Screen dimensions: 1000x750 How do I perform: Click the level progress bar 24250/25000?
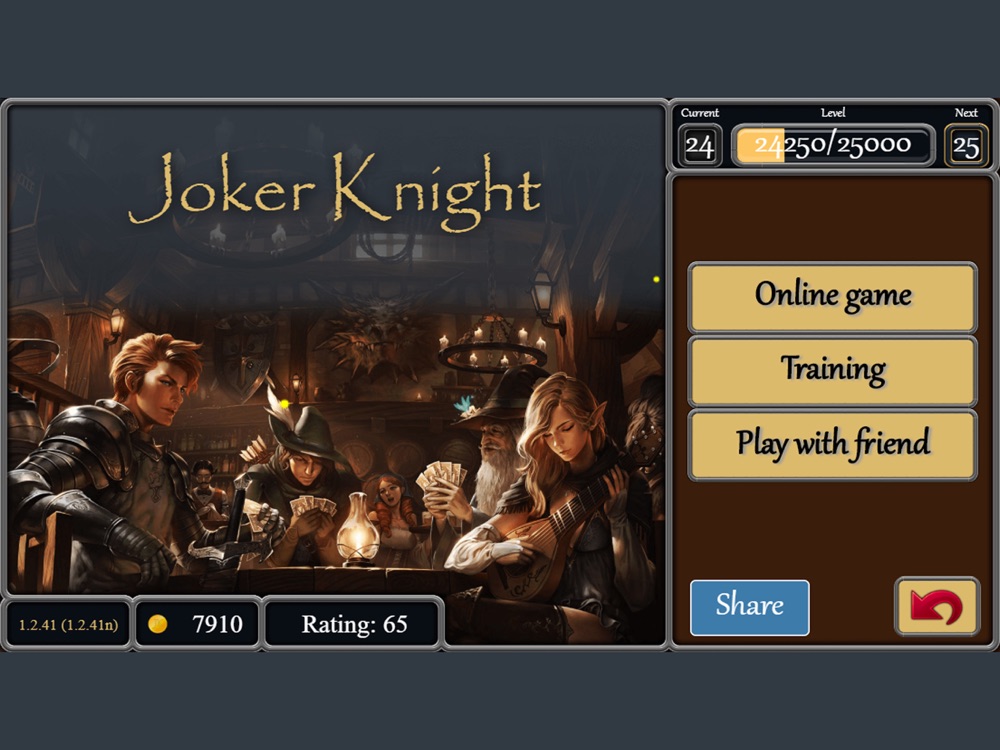(x=832, y=145)
